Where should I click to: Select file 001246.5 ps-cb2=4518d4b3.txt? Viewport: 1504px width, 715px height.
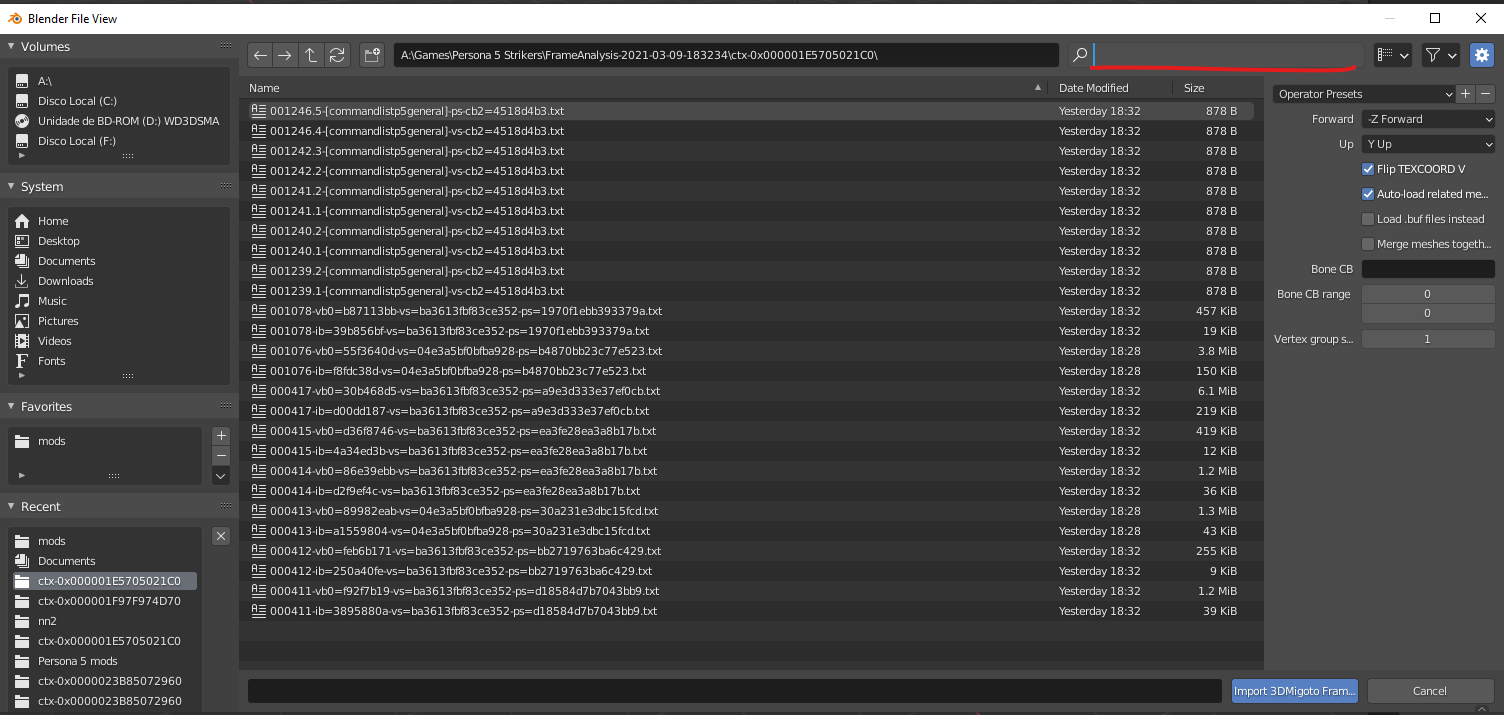750,111
